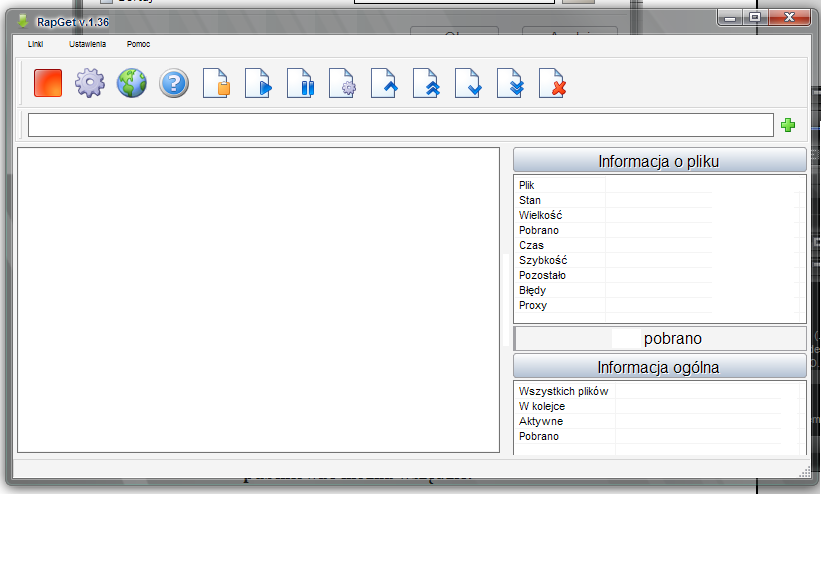Click the paste links from clipboard icon
828x576 pixels.
point(216,83)
